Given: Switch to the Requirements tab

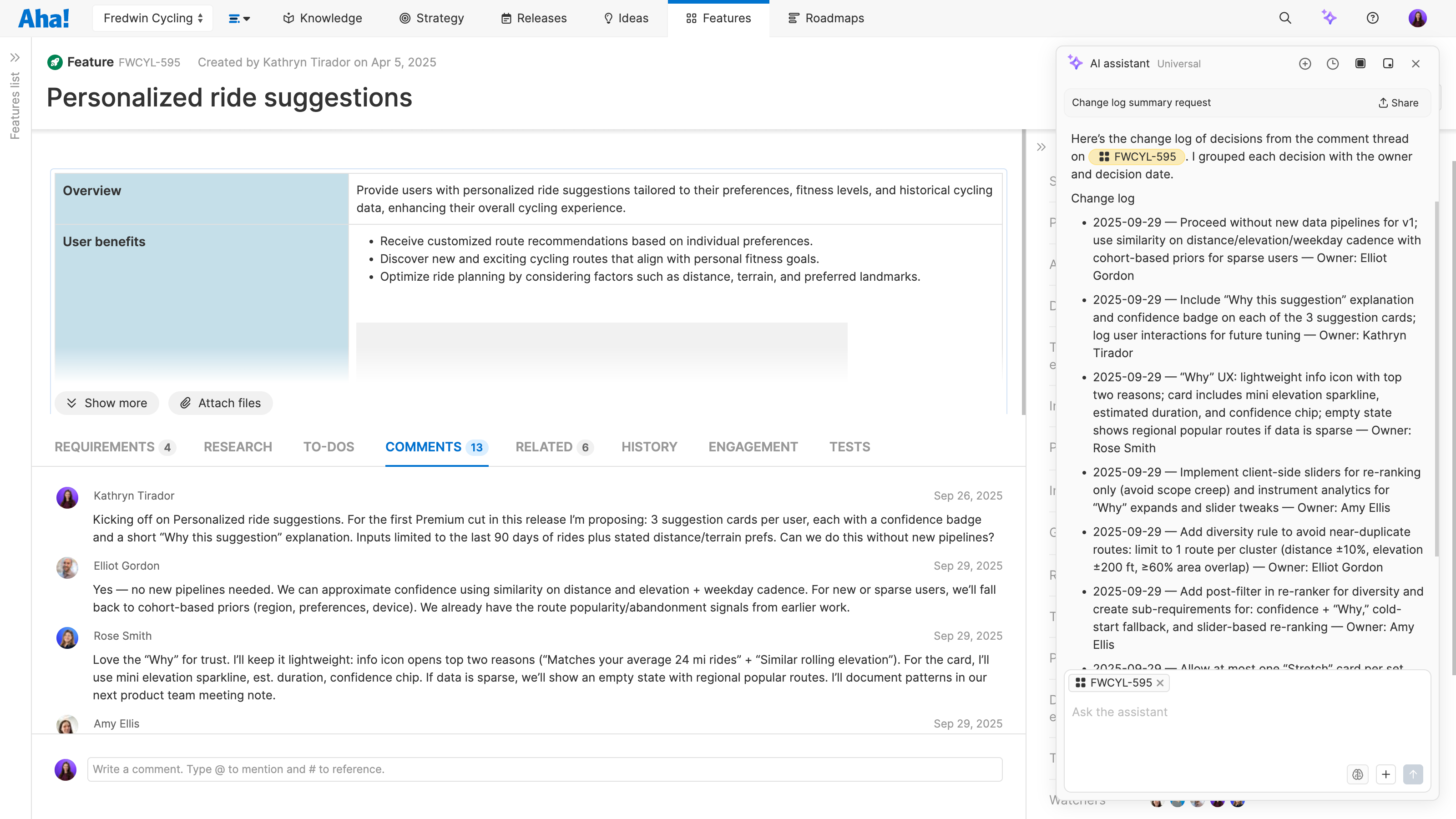Looking at the screenshot, I should point(104,446).
